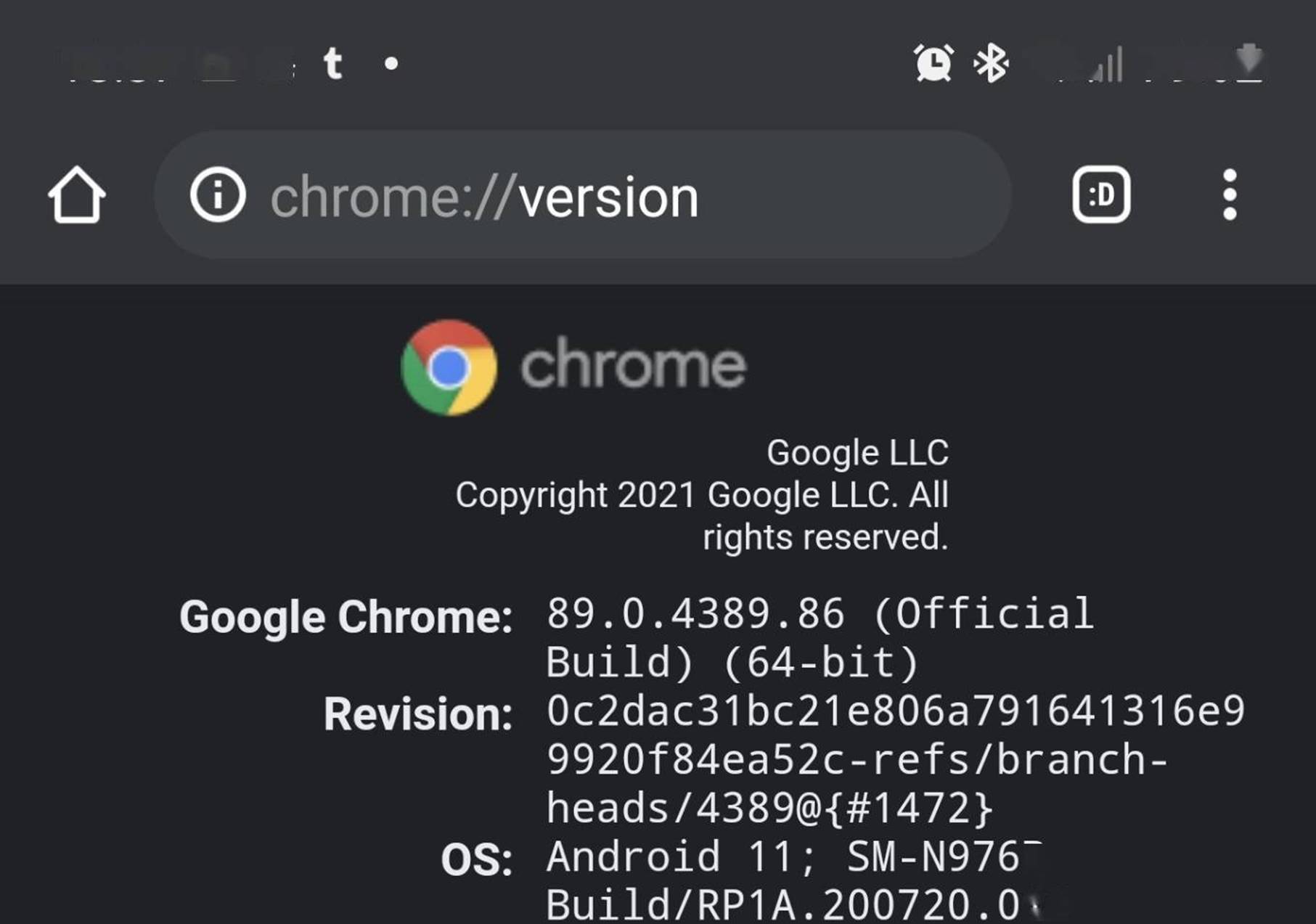Screen dimensions: 1316x924
Task: Click the 'chrome' wordmark text
Action: (x=633, y=363)
